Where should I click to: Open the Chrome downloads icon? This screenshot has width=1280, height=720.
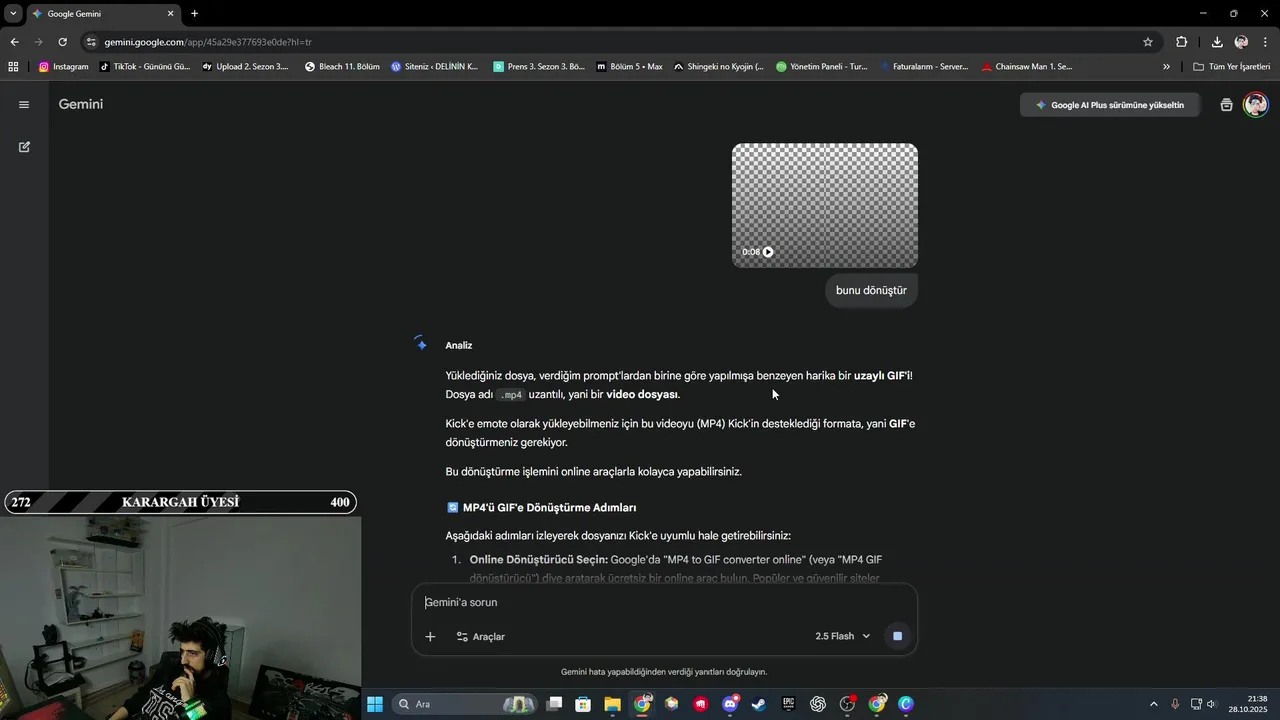(x=1217, y=42)
